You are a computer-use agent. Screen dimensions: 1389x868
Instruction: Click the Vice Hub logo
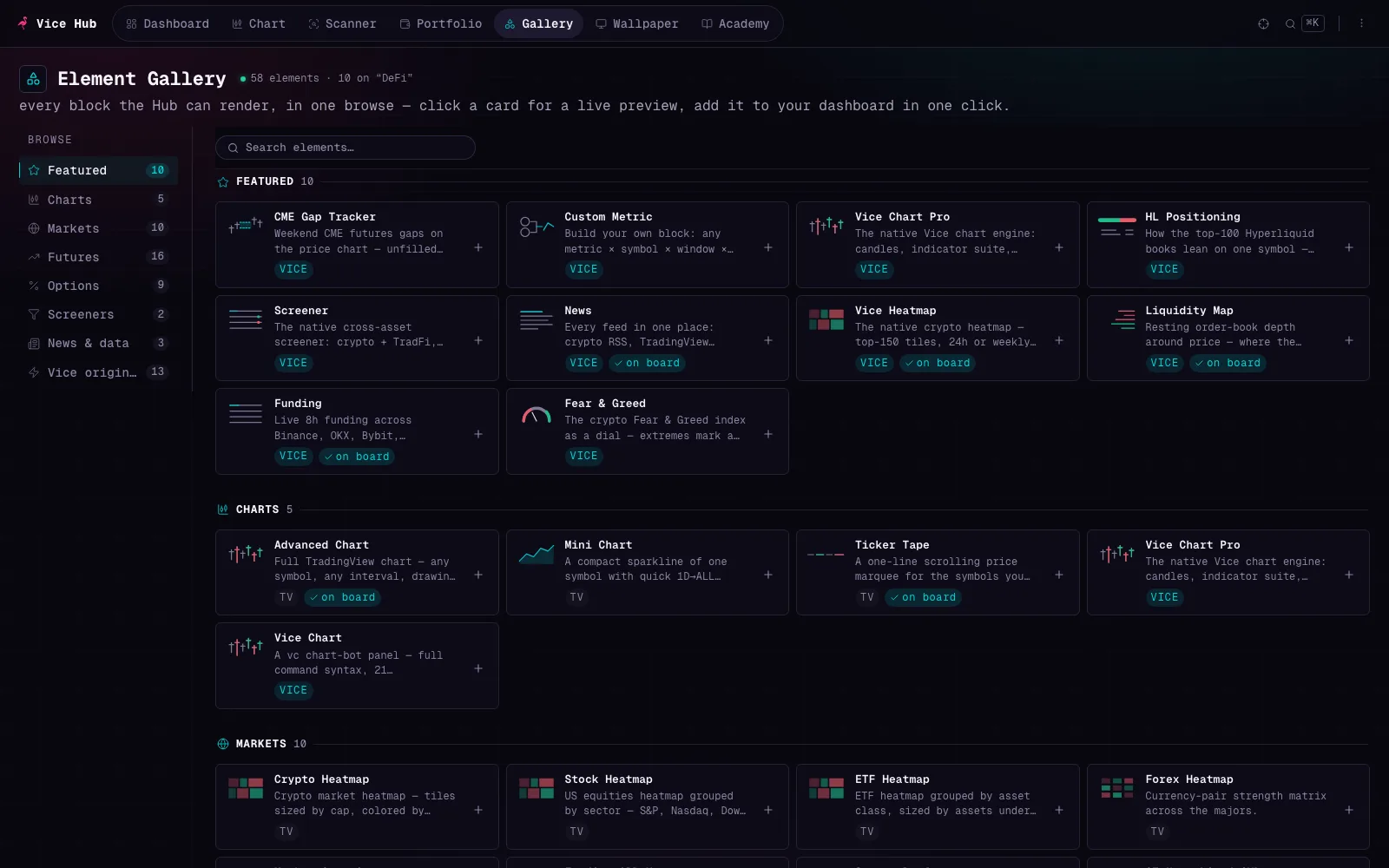click(x=57, y=23)
